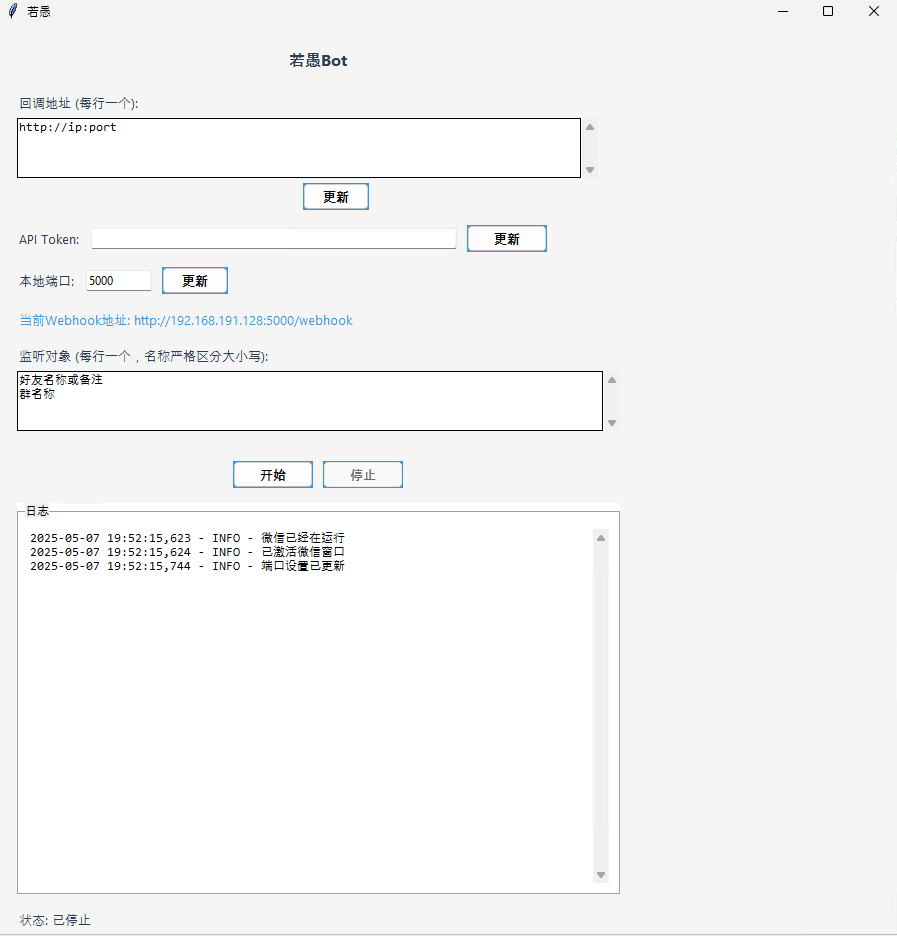Focus the 监听对象 listen targets text box
The image size is (897, 936).
[x=309, y=401]
